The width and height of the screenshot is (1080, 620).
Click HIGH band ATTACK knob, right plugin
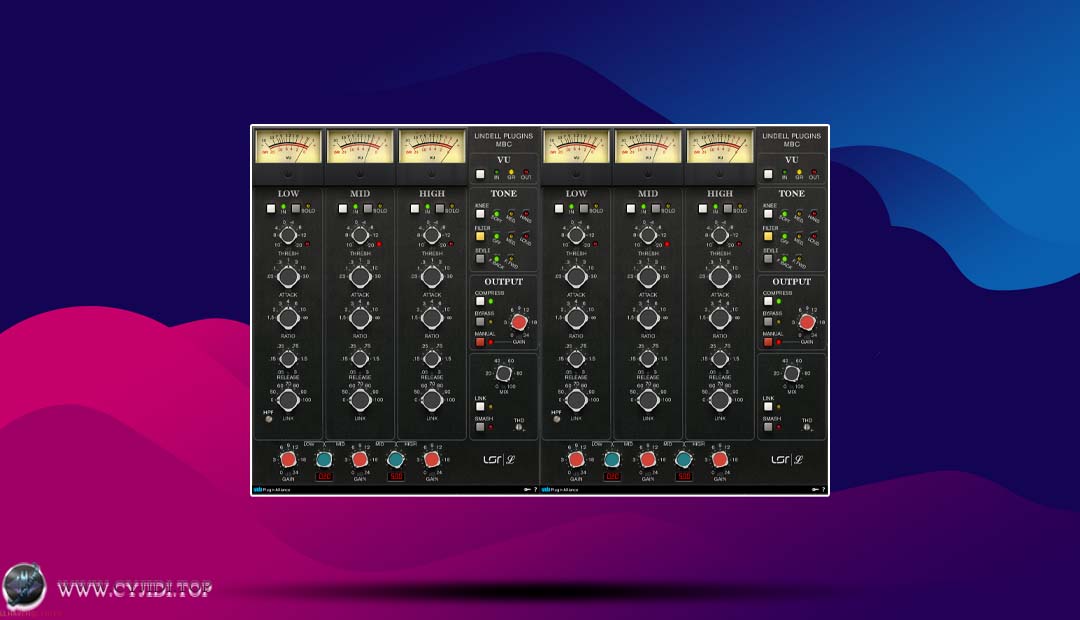720,277
